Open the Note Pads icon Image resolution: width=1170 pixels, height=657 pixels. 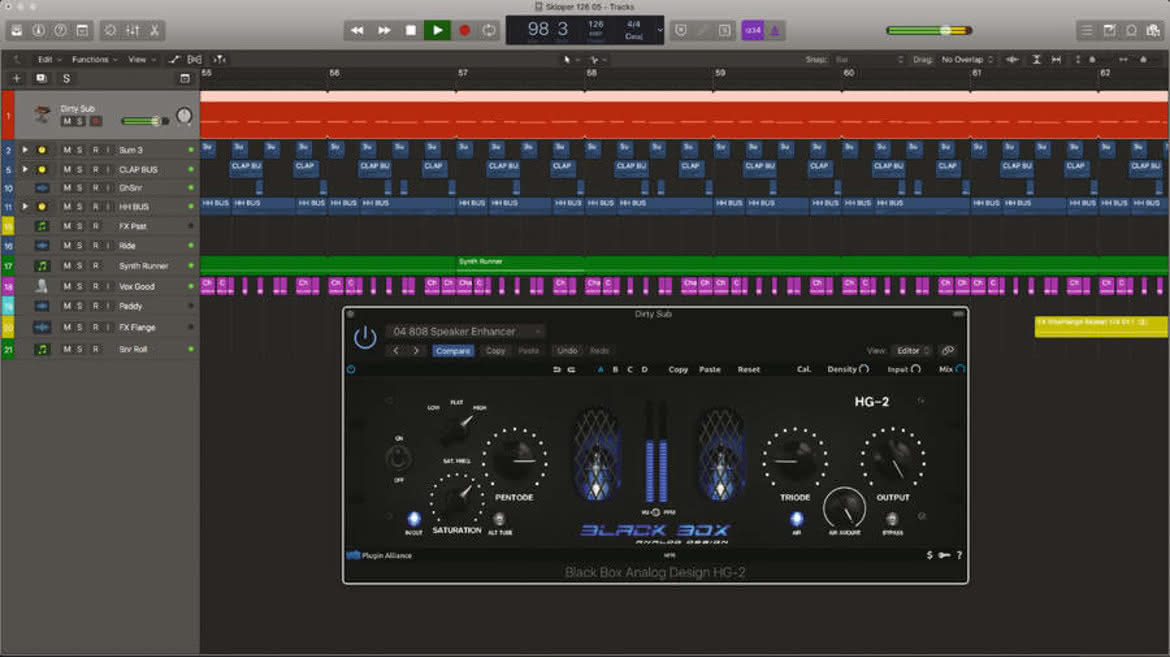click(1110, 31)
